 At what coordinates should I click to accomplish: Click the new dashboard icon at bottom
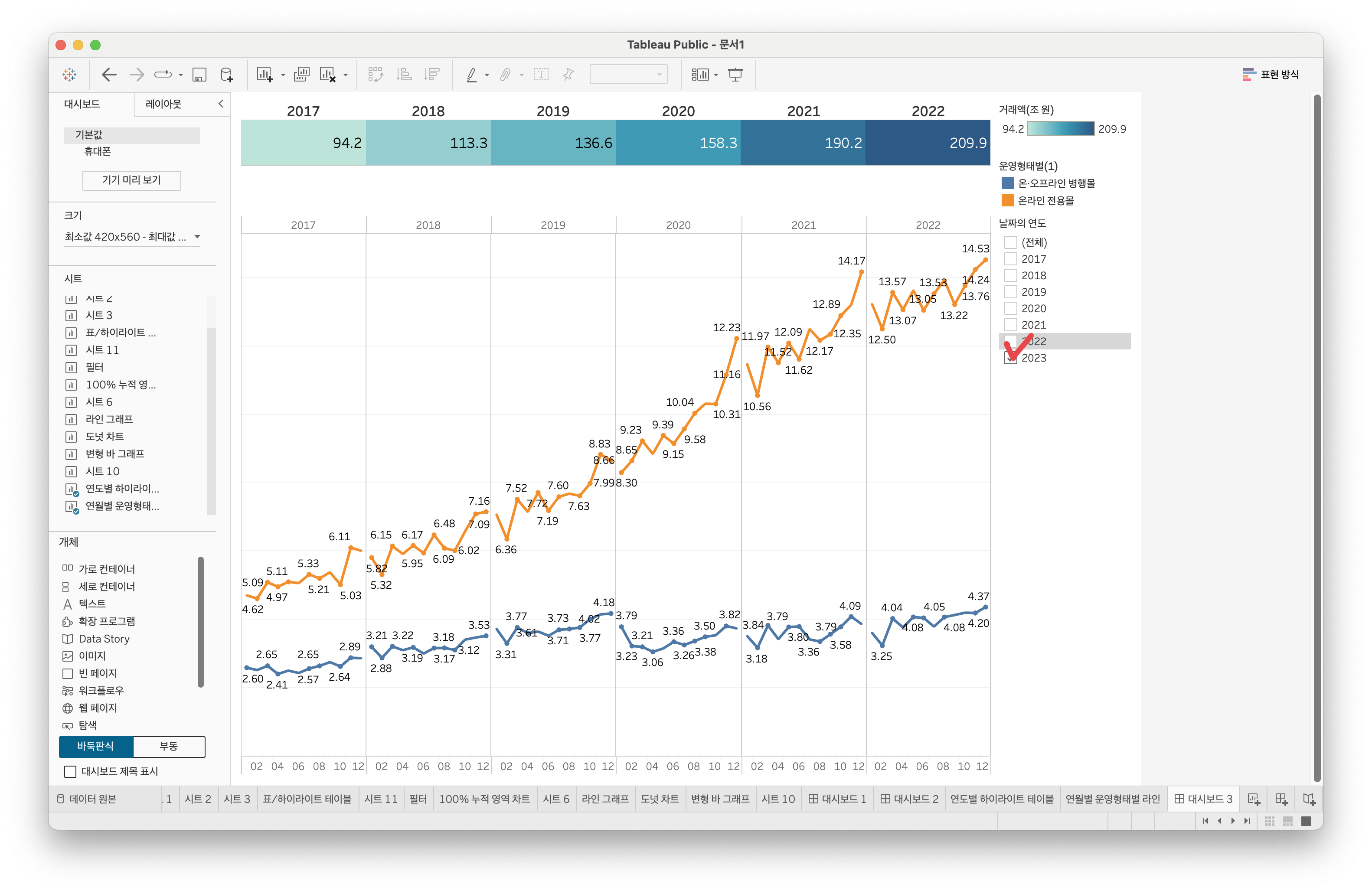coord(1281,799)
